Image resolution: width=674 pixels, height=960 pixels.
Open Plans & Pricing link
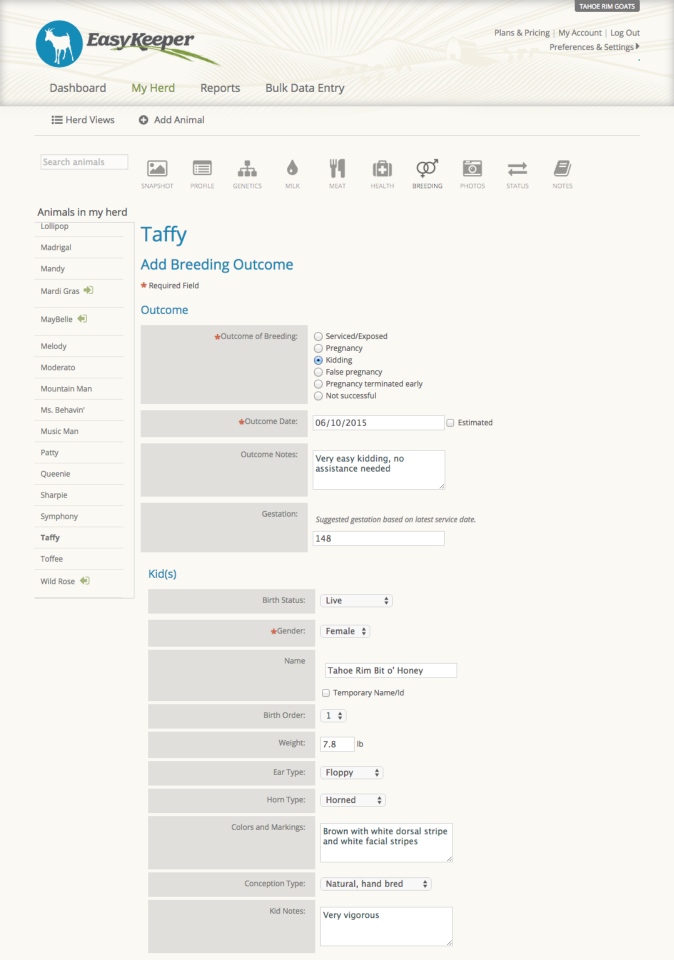coord(522,33)
